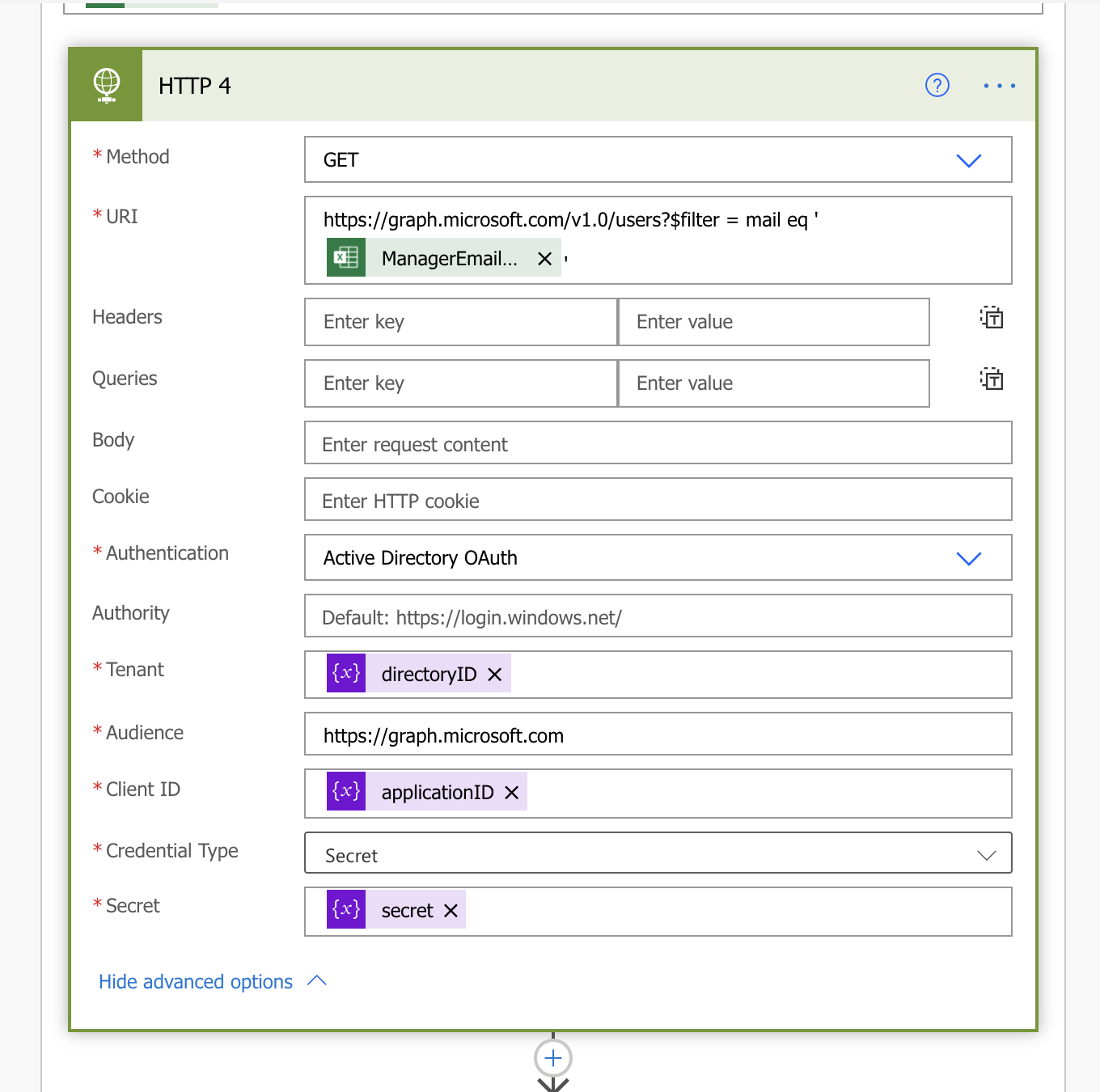The image size is (1100, 1092).
Task: Click the variable icon on secret token
Action: pos(345,909)
